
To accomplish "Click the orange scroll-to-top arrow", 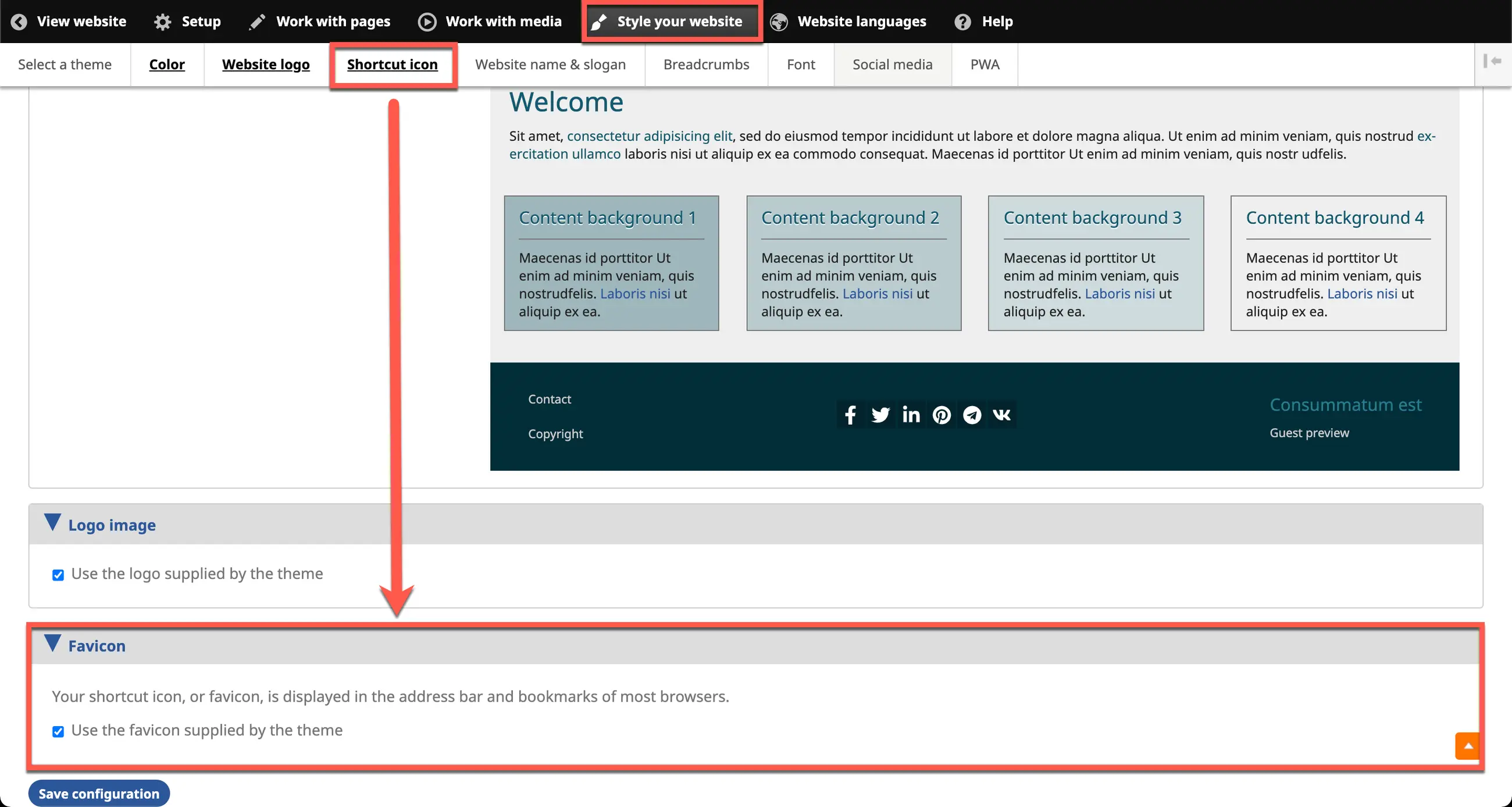I will click(x=1467, y=746).
